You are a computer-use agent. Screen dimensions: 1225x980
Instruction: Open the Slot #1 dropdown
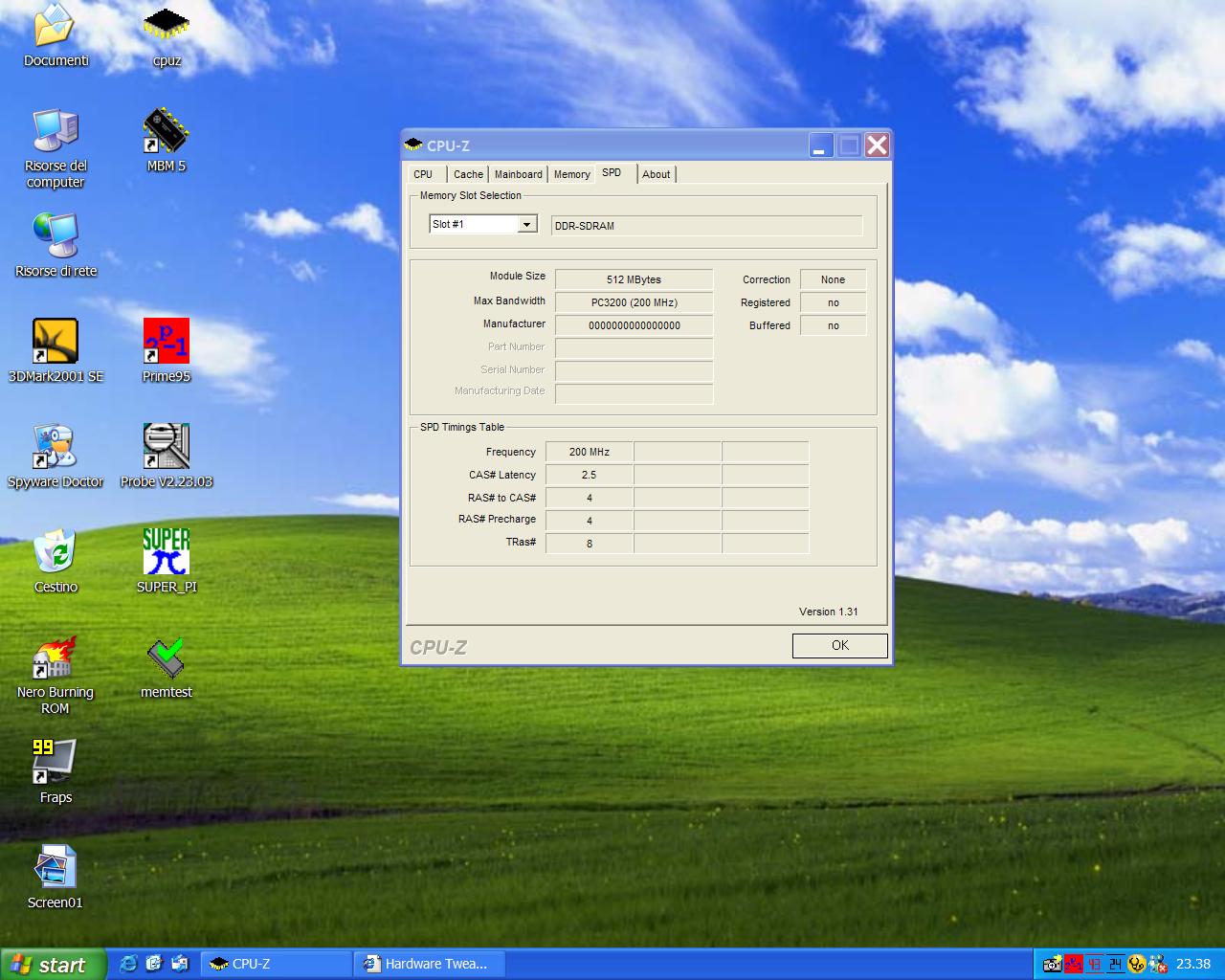526,224
